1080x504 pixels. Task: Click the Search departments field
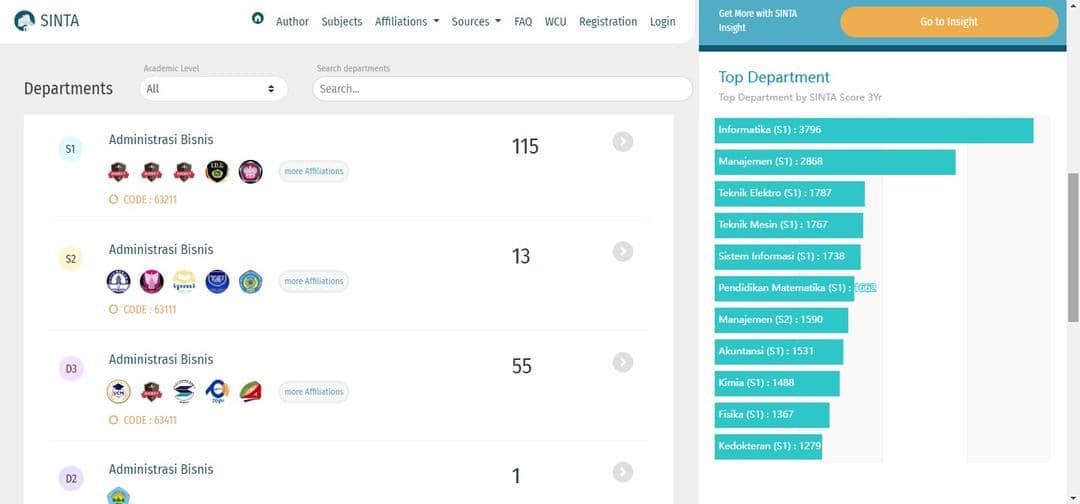pos(502,89)
